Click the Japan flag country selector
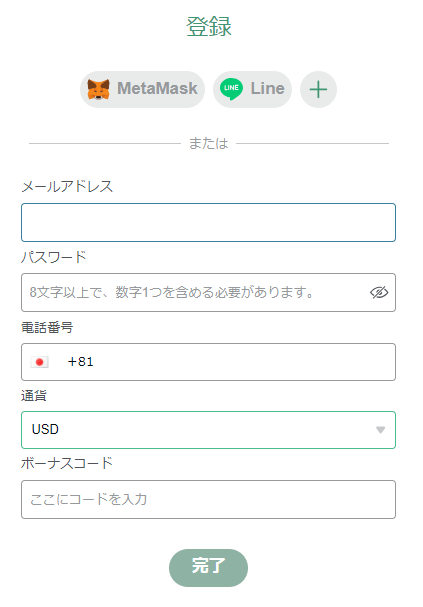423x607 pixels. pos(39,362)
